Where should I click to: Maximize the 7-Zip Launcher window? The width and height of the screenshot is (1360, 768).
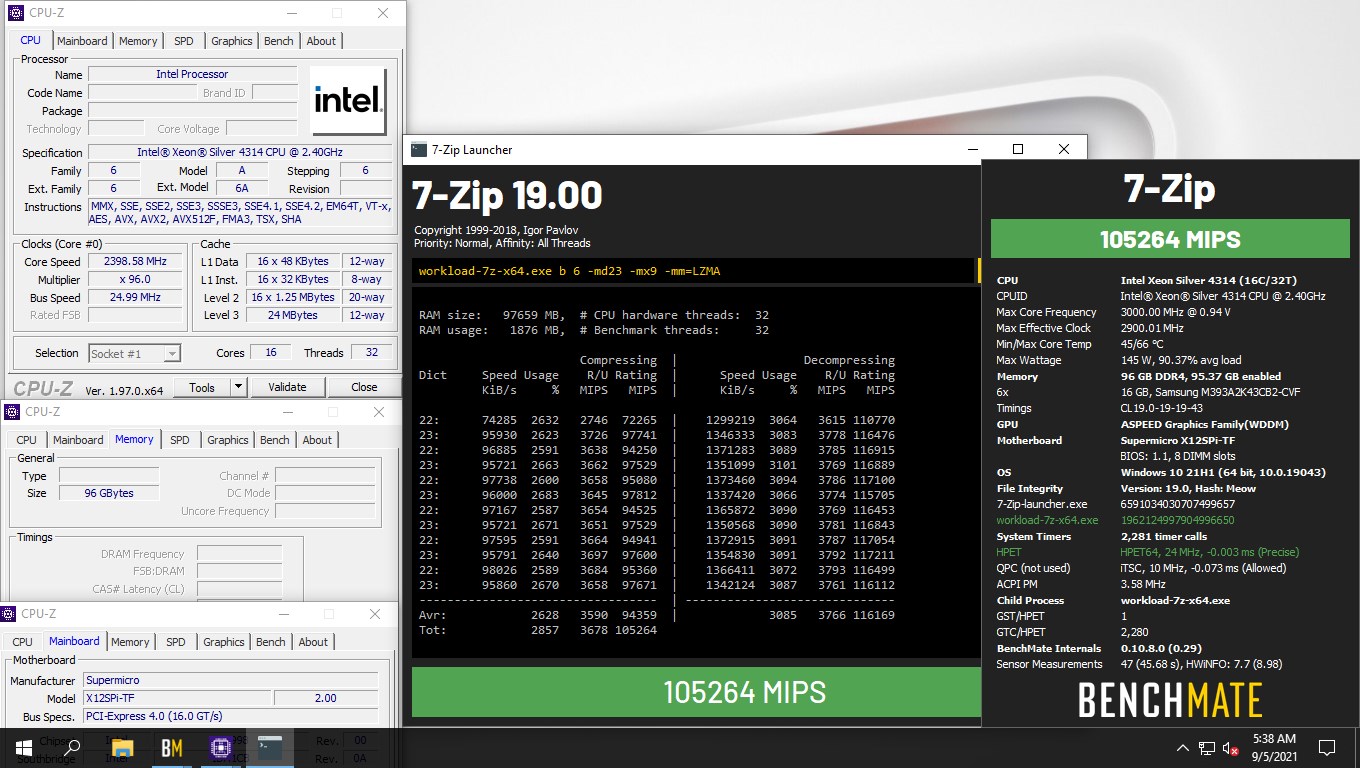click(x=1018, y=149)
